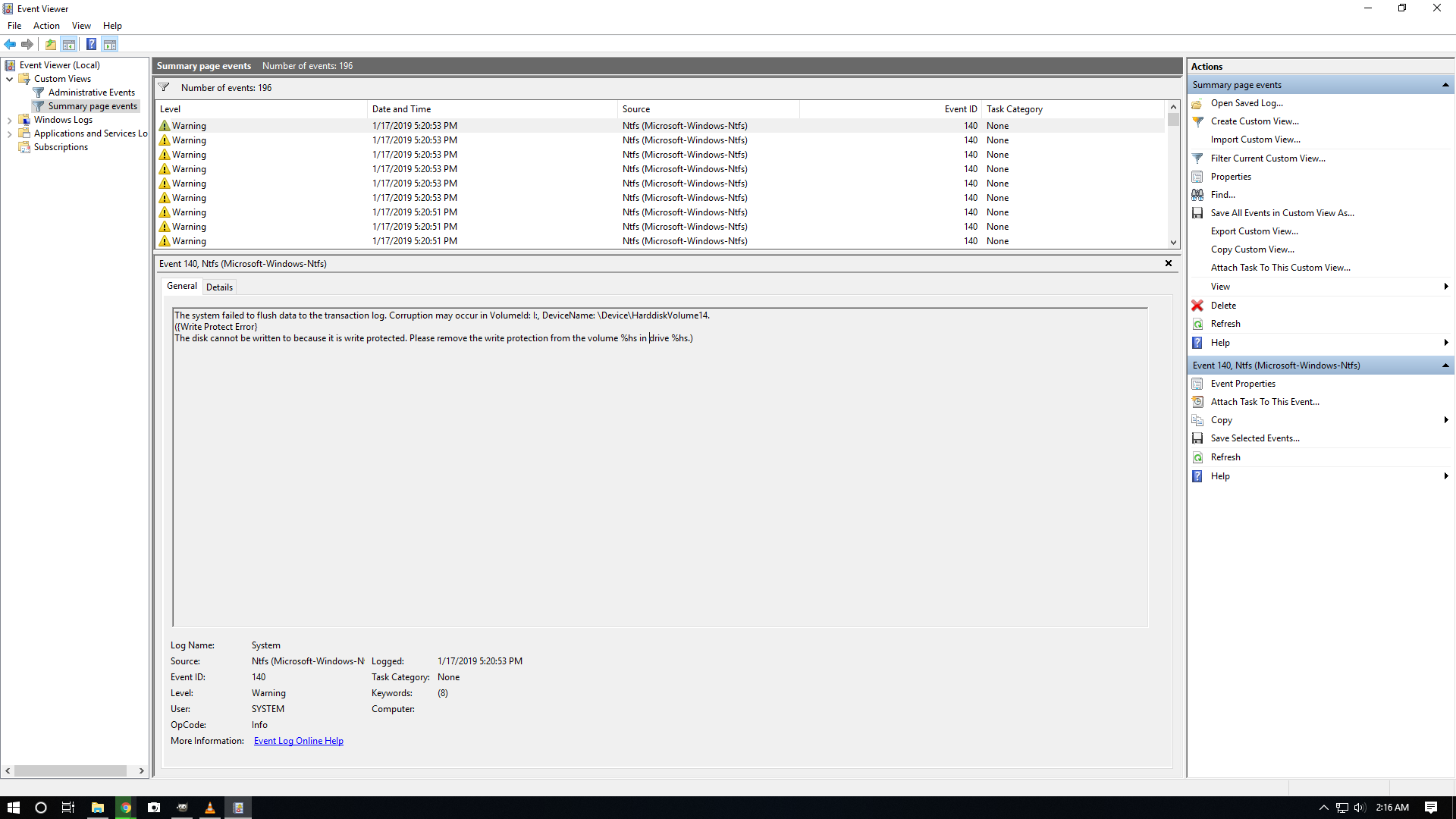Image resolution: width=1456 pixels, height=819 pixels.
Task: Click Attach Task To This Custom View
Action: tap(1280, 268)
